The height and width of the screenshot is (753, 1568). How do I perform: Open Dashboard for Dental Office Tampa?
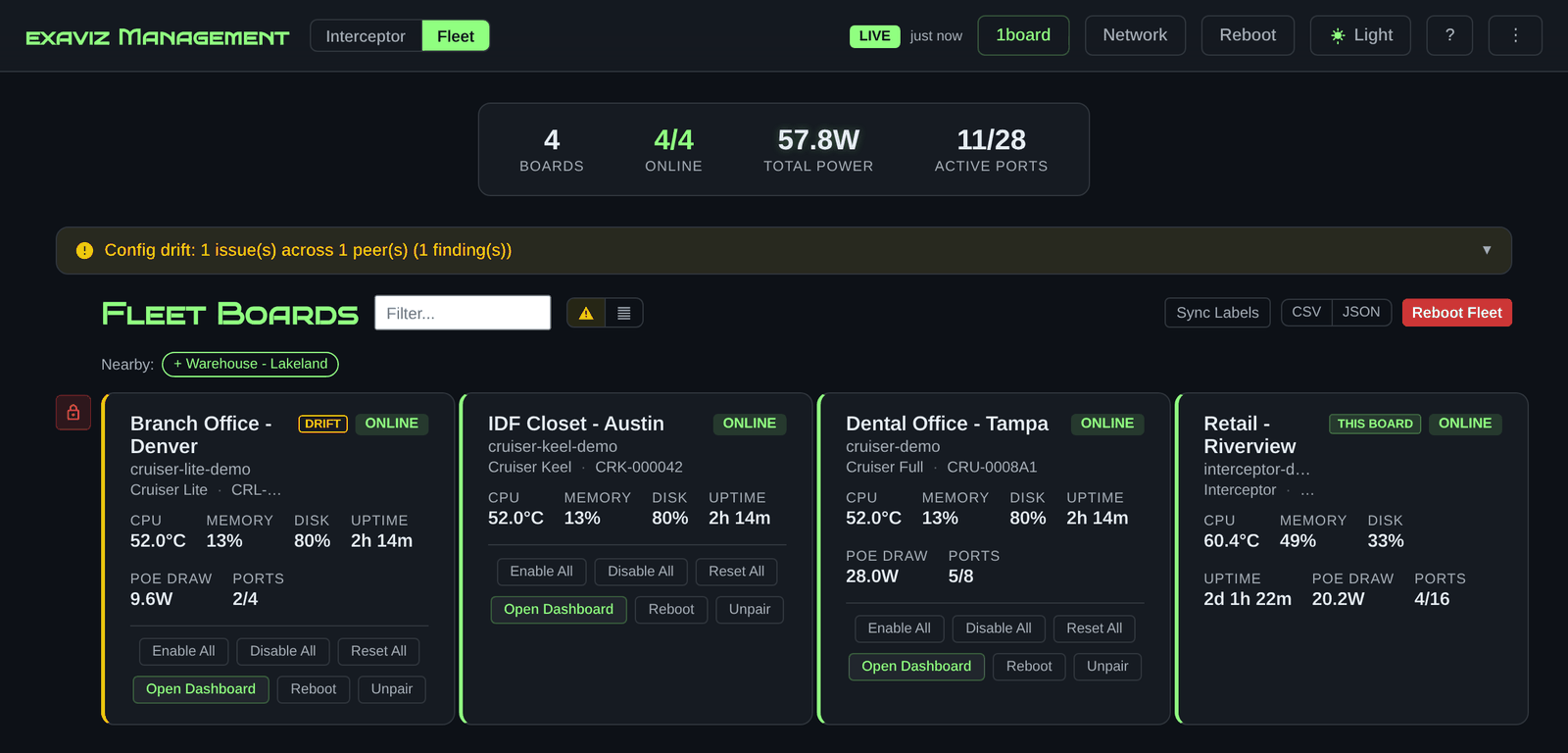point(916,667)
